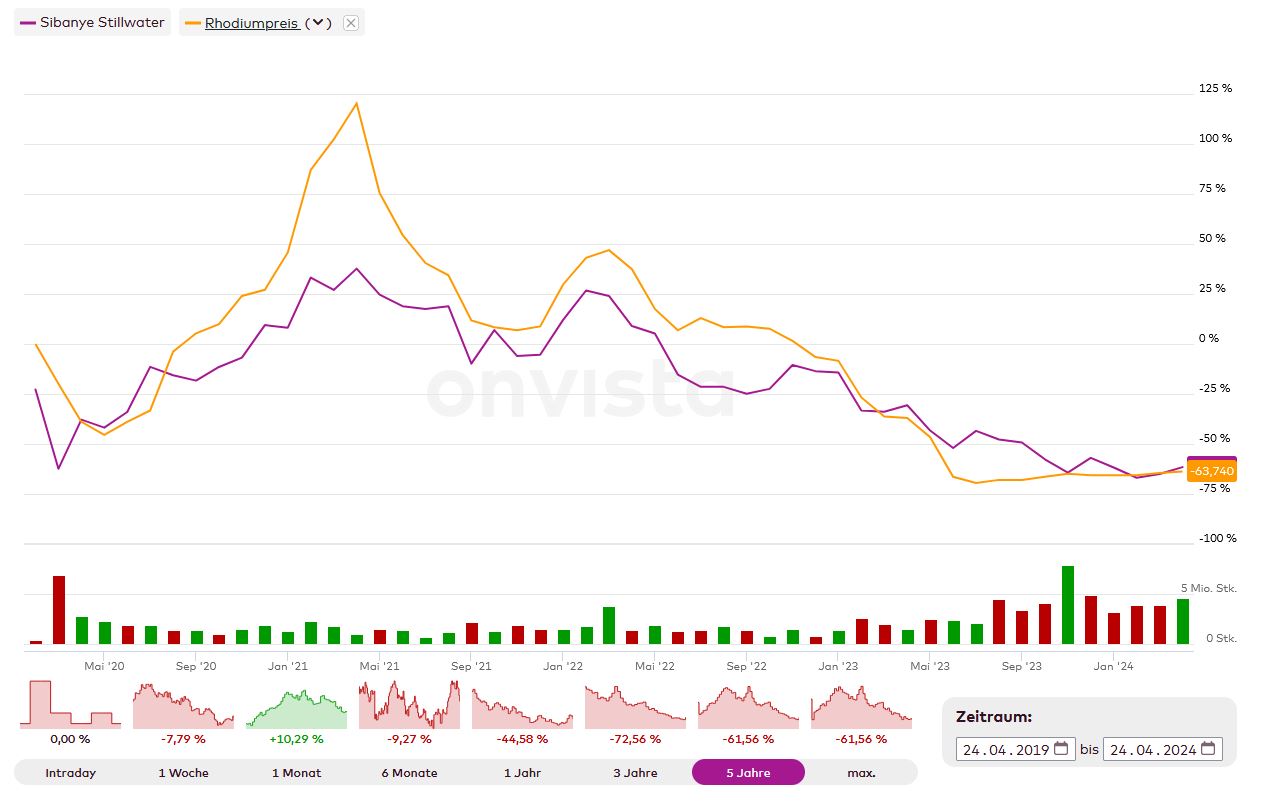Click the 0 Stk. volume label
The height and width of the screenshot is (805, 1262).
click(1221, 638)
